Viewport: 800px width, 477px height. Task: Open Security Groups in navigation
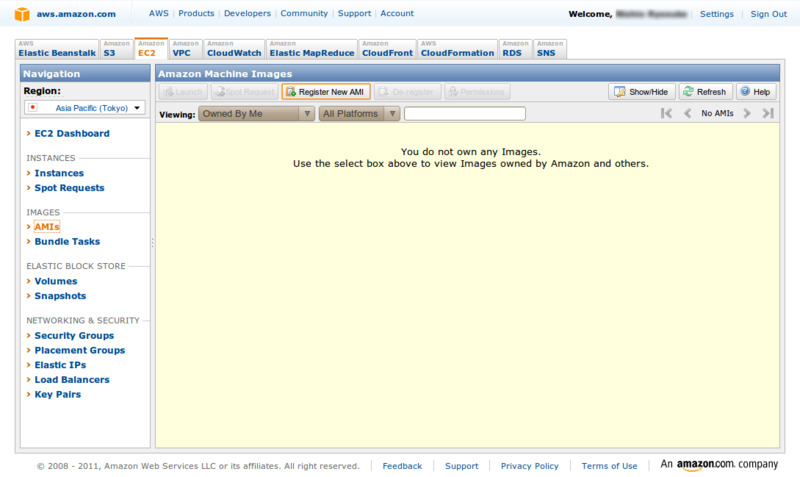coord(74,336)
